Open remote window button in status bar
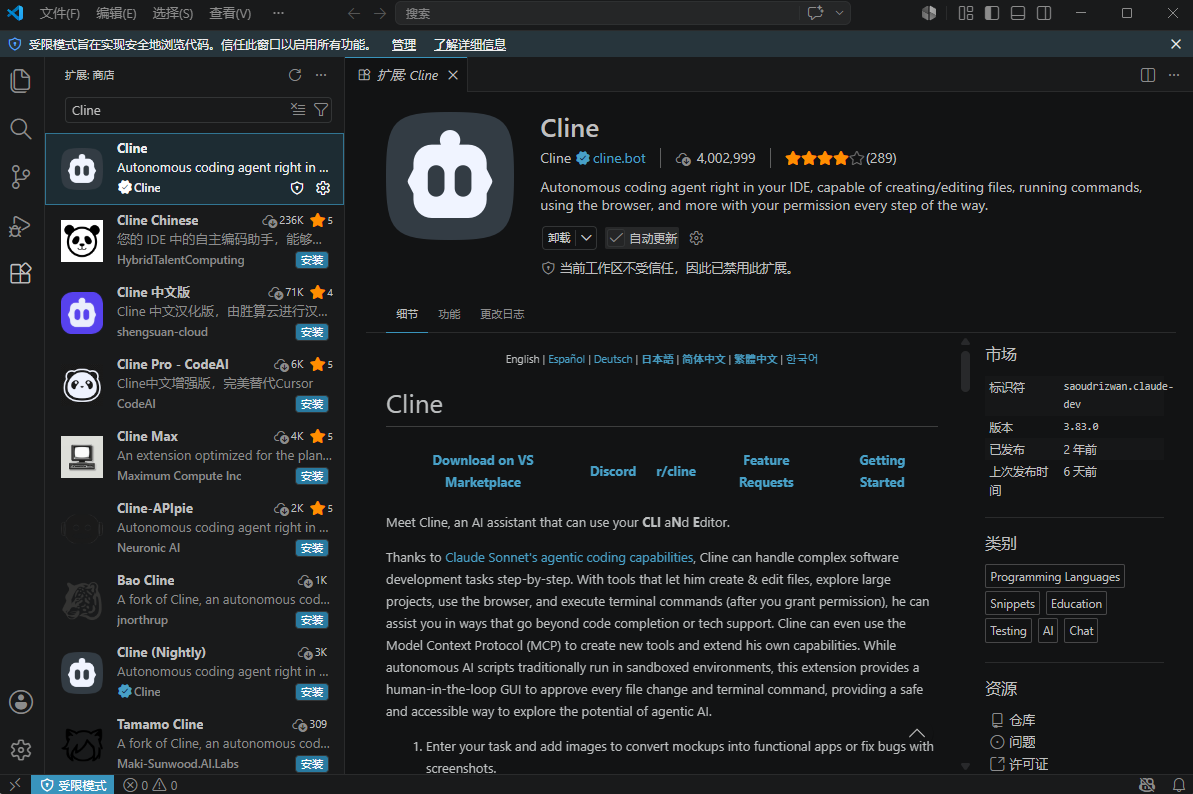The image size is (1193, 794). tap(15, 785)
